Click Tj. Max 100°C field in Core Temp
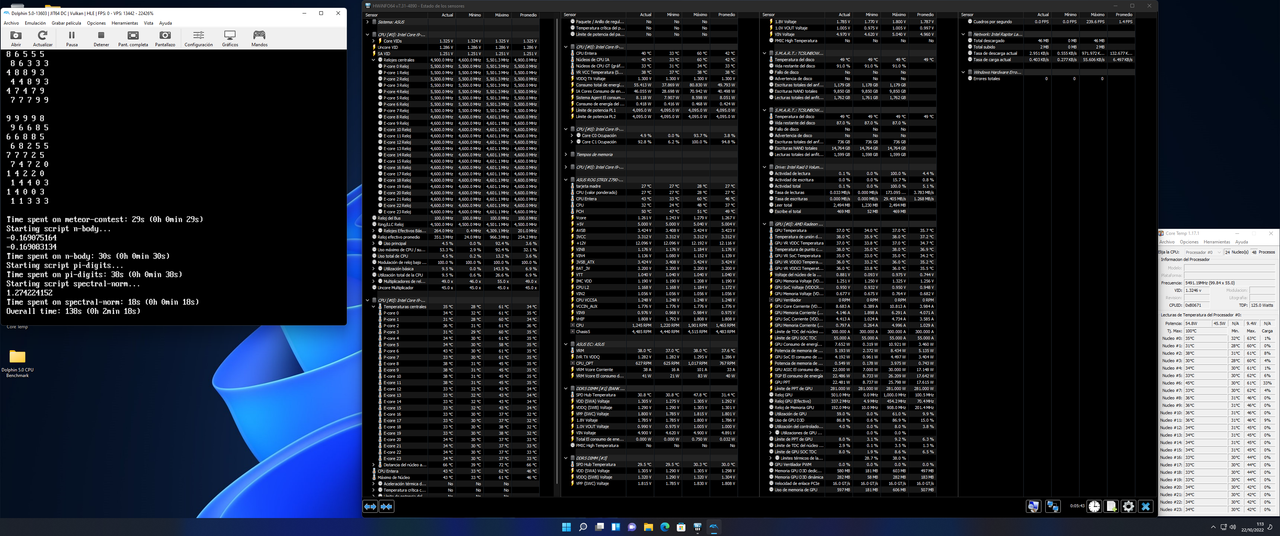This screenshot has height=536, width=1280. pyautogui.click(x=1205, y=331)
